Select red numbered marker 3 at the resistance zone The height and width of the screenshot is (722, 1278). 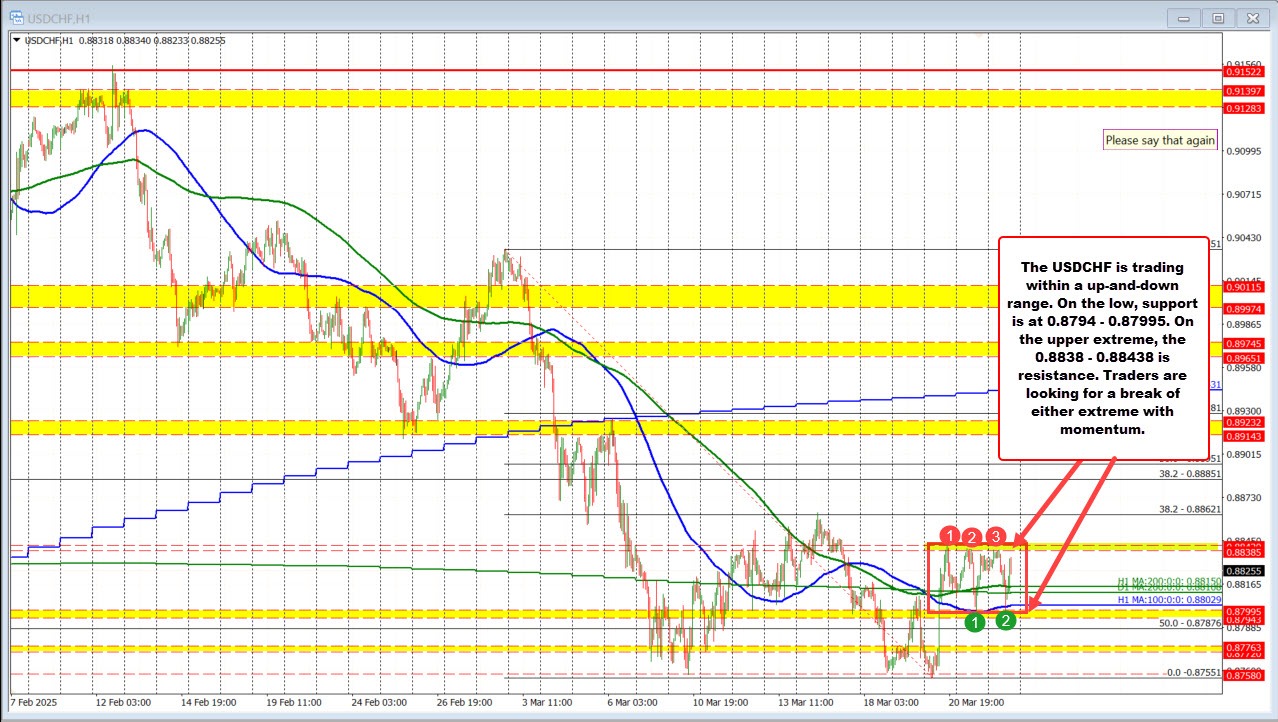(x=994, y=537)
